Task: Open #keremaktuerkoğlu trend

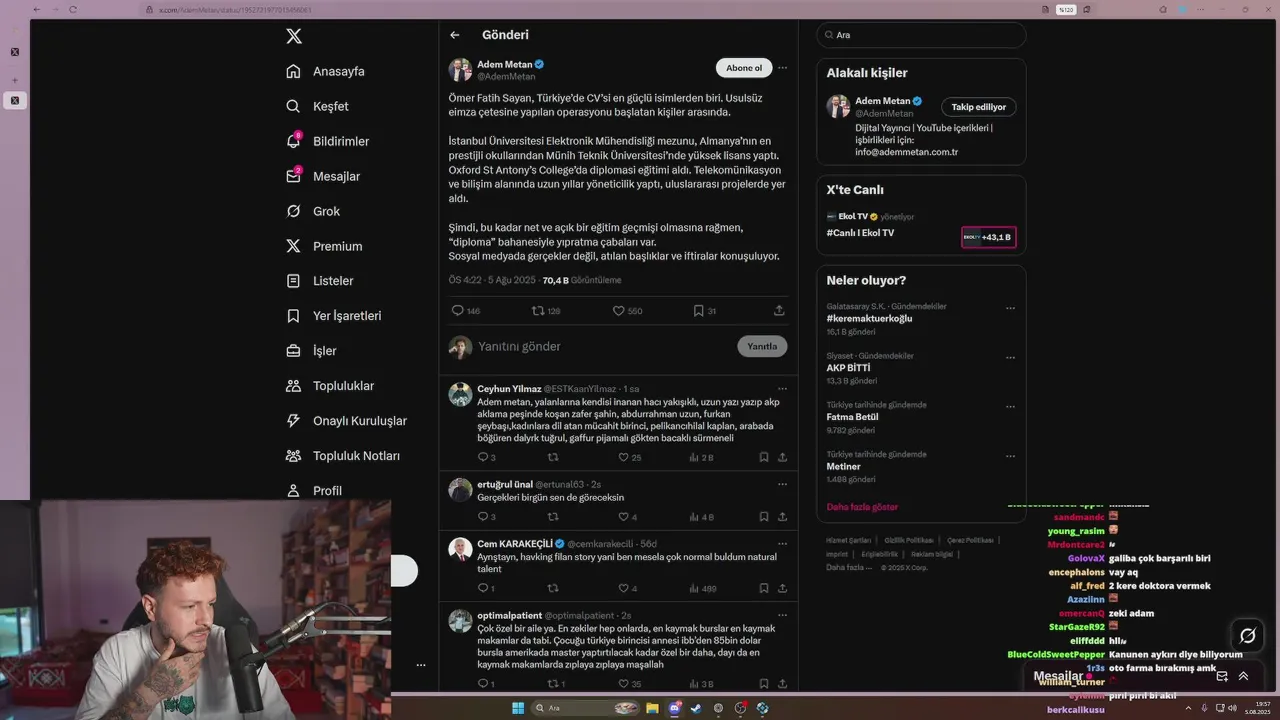Action: point(869,319)
